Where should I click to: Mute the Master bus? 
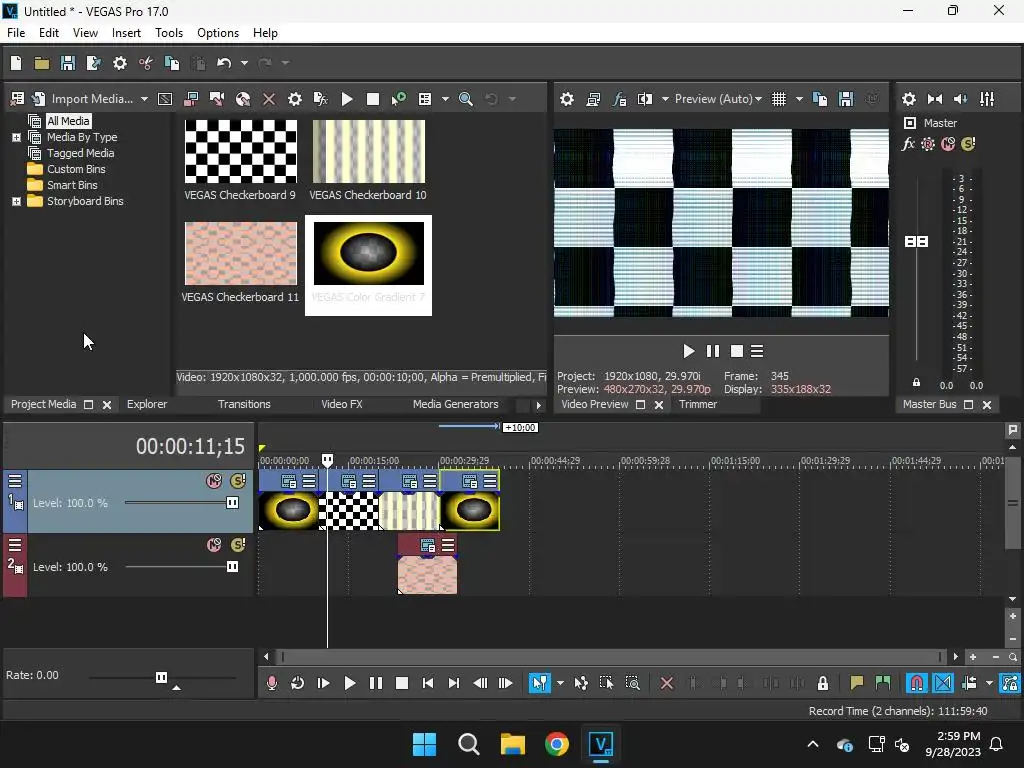pyautogui.click(x=948, y=144)
